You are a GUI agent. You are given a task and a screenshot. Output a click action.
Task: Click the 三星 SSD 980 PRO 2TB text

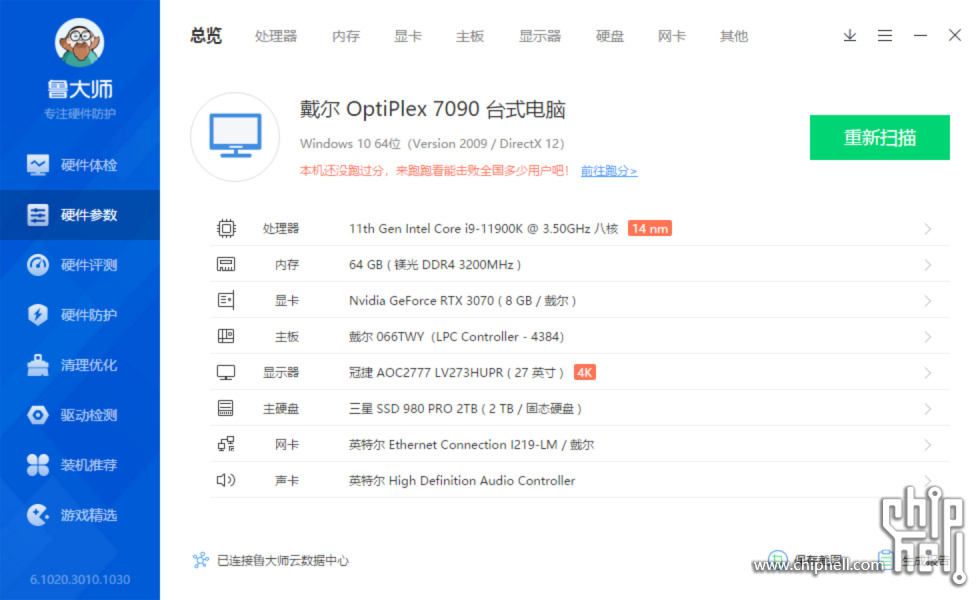click(x=466, y=409)
